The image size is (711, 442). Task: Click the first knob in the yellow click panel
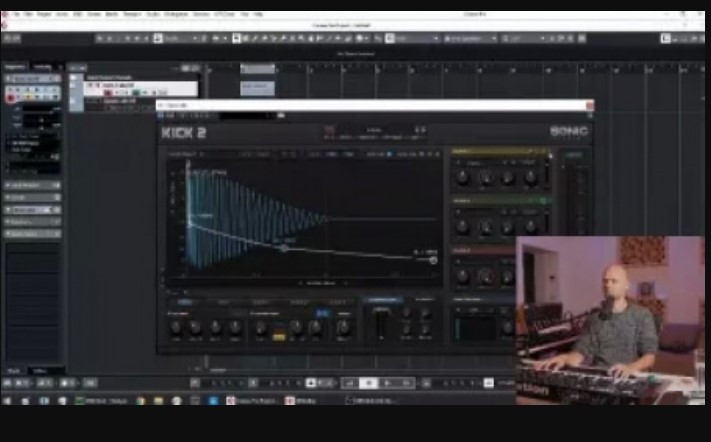pos(463,178)
